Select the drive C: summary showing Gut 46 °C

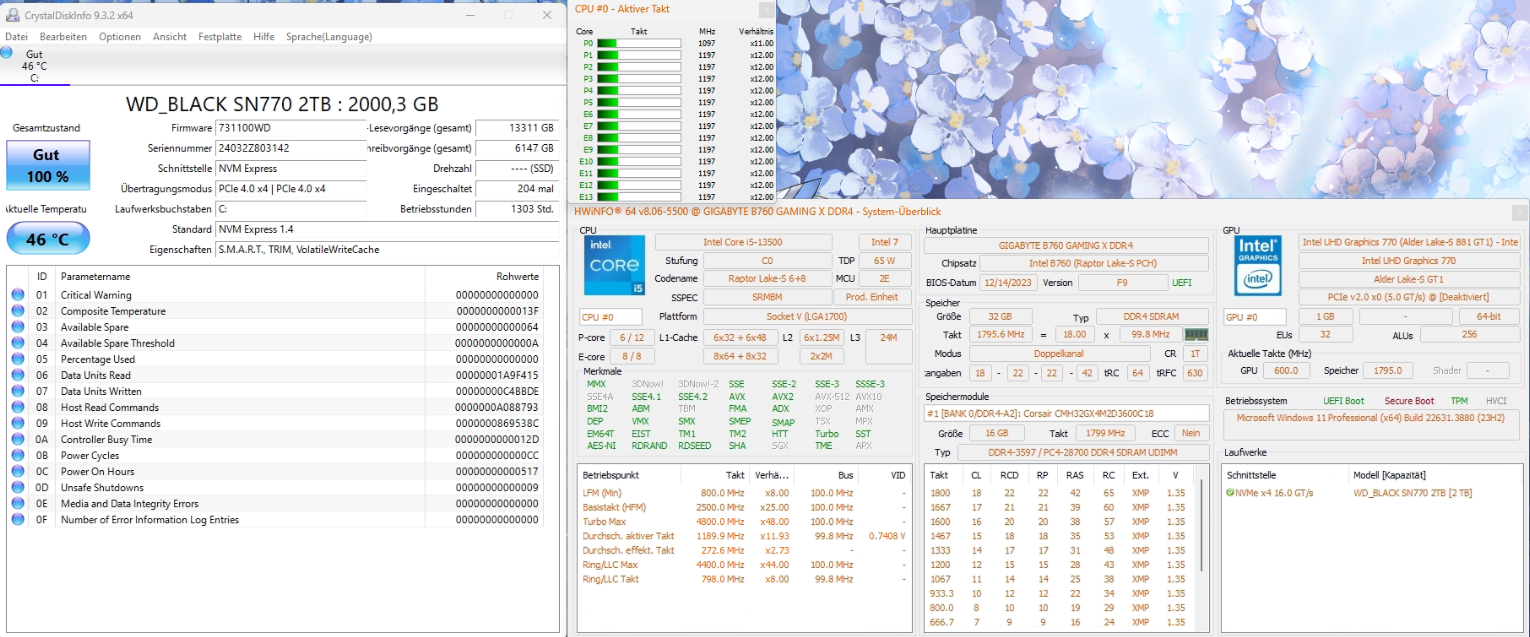pyautogui.click(x=34, y=65)
